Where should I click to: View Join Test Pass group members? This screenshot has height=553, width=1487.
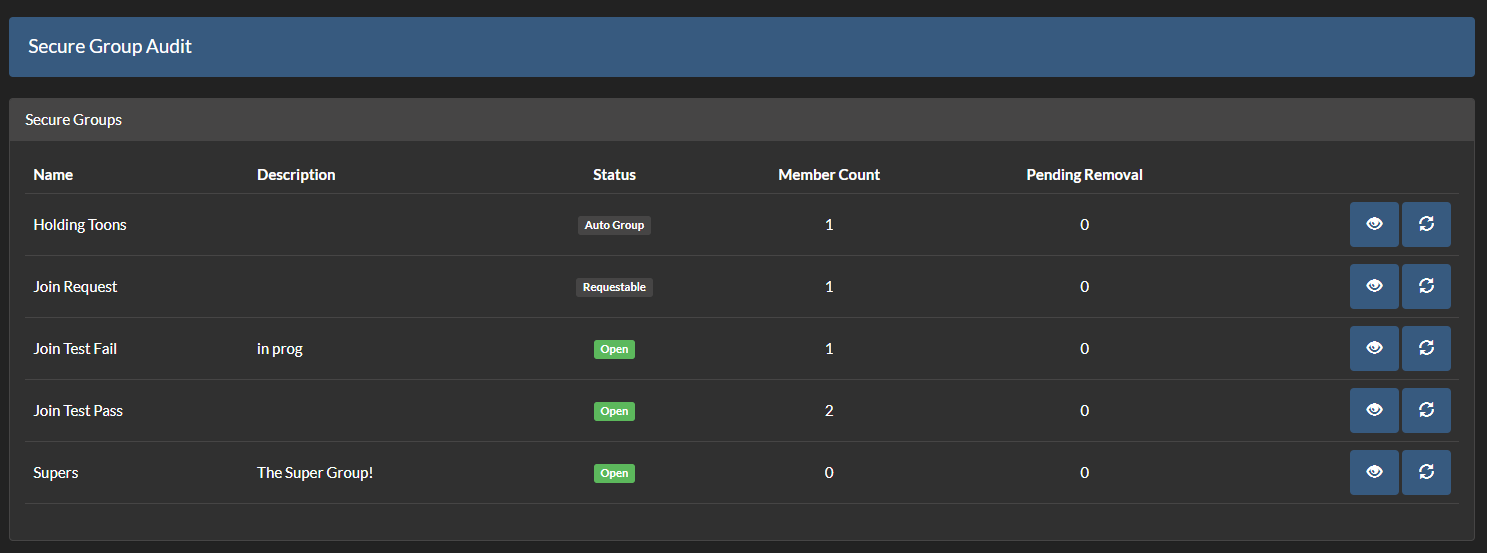click(x=1374, y=411)
